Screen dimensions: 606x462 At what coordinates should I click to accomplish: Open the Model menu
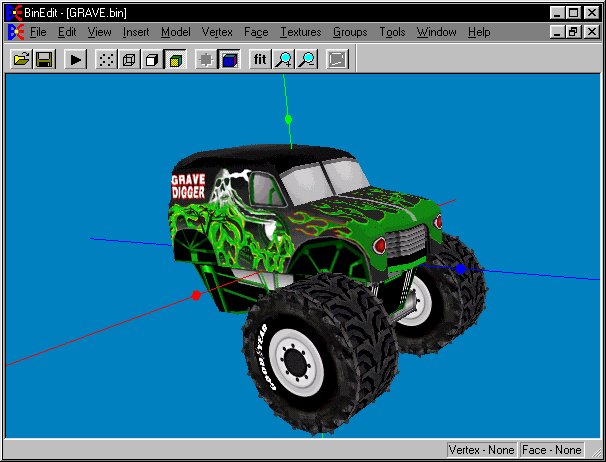175,32
